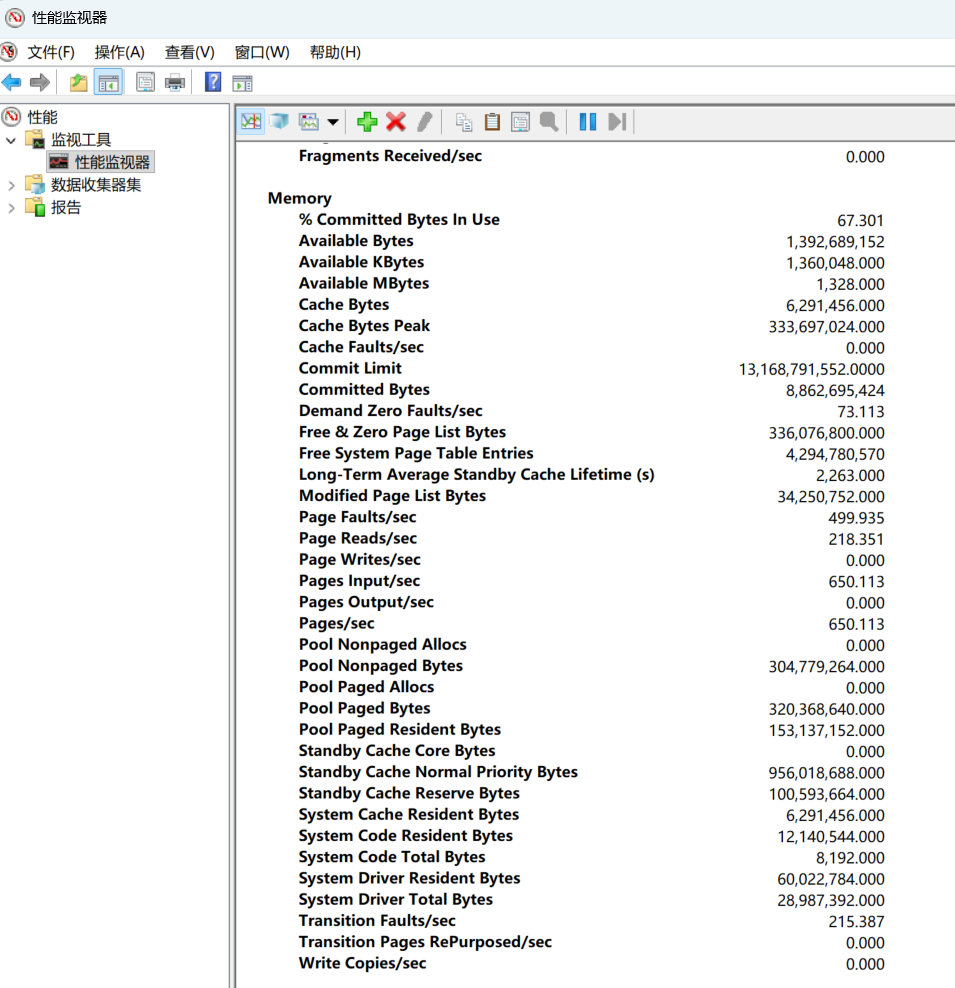Select Long-Term Average Standby Cache Lifetime (s)
Image resolution: width=955 pixels, height=988 pixels.
(x=477, y=474)
